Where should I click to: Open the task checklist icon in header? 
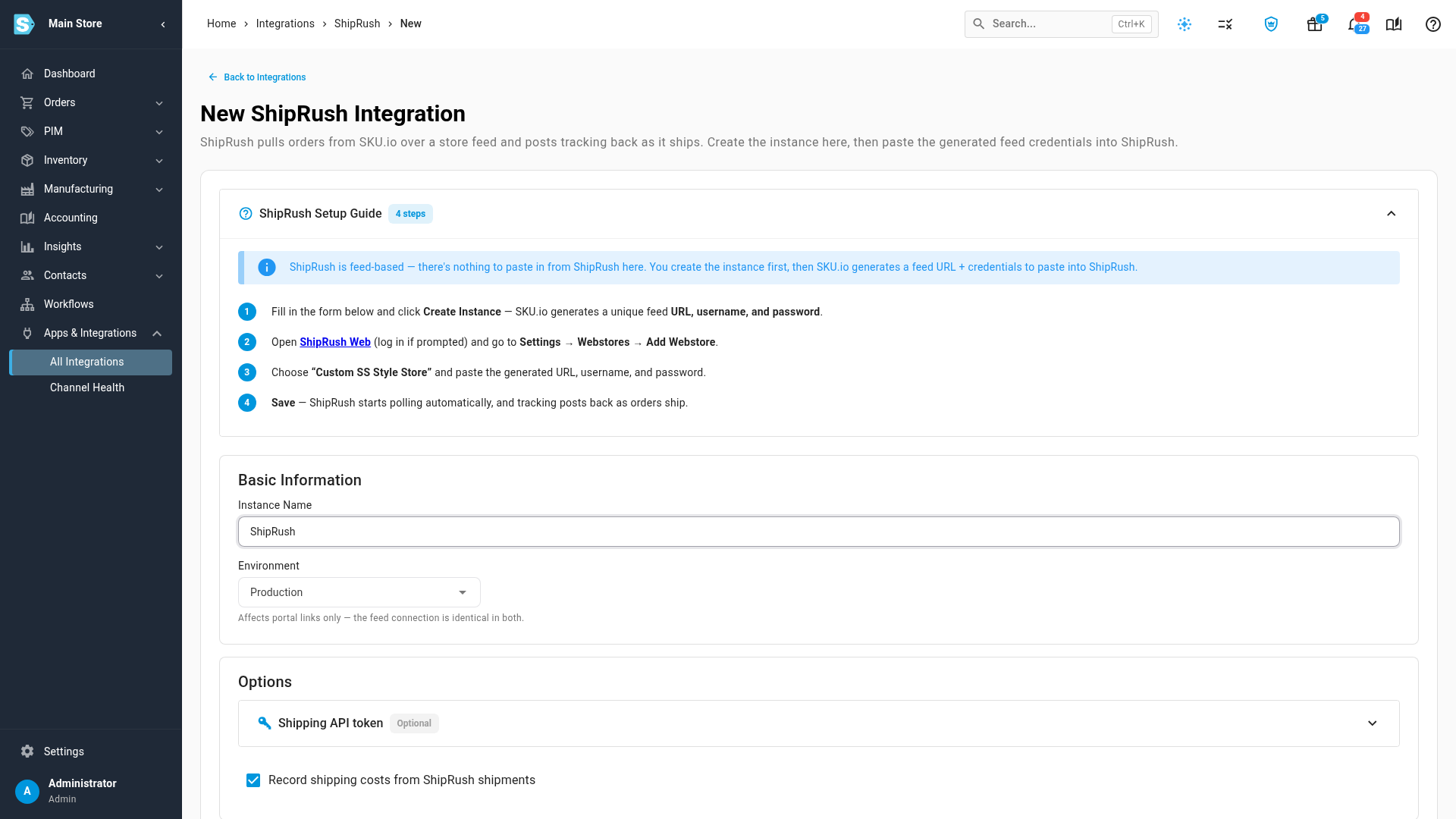click(x=1225, y=24)
